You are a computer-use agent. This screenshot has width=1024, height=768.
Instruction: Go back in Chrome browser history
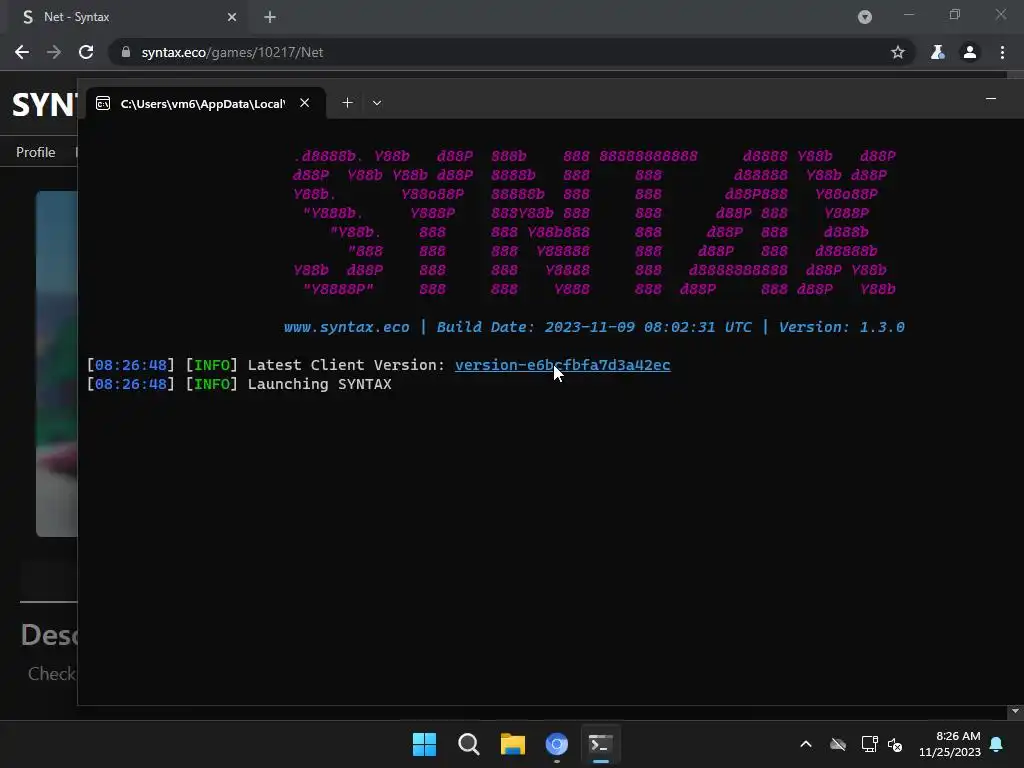click(22, 52)
